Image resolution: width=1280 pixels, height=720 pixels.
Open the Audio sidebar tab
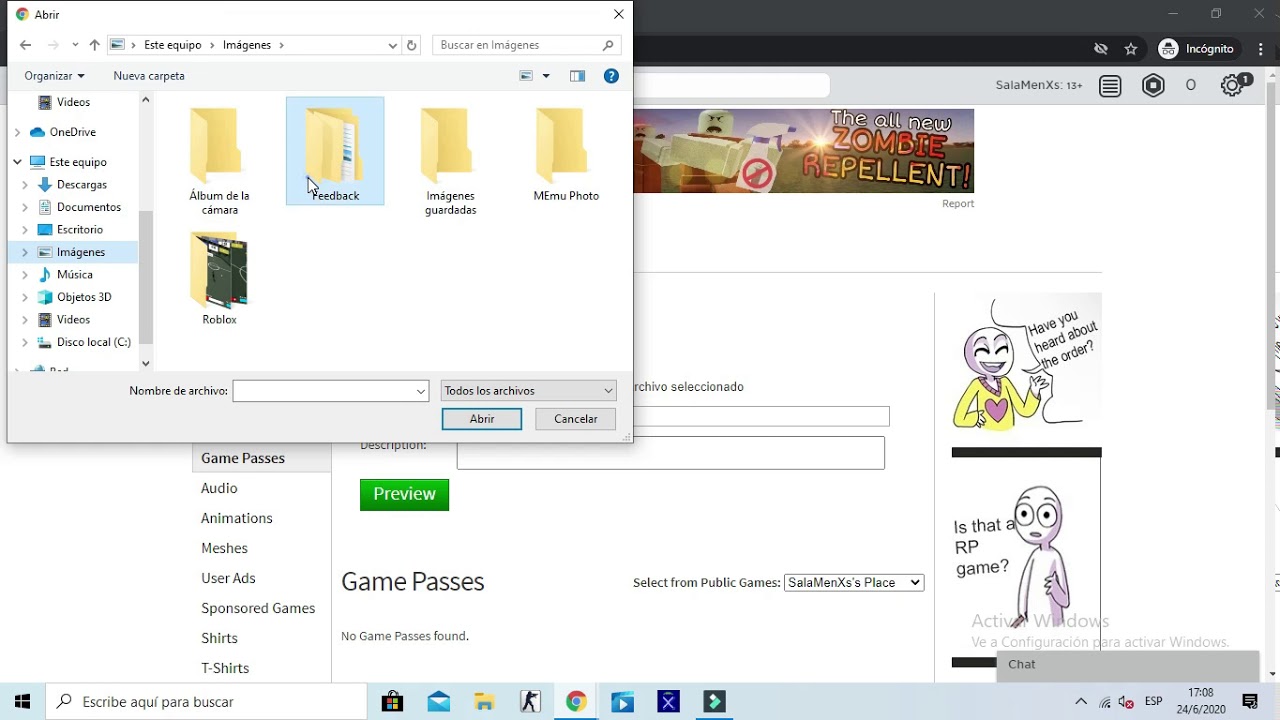click(219, 488)
